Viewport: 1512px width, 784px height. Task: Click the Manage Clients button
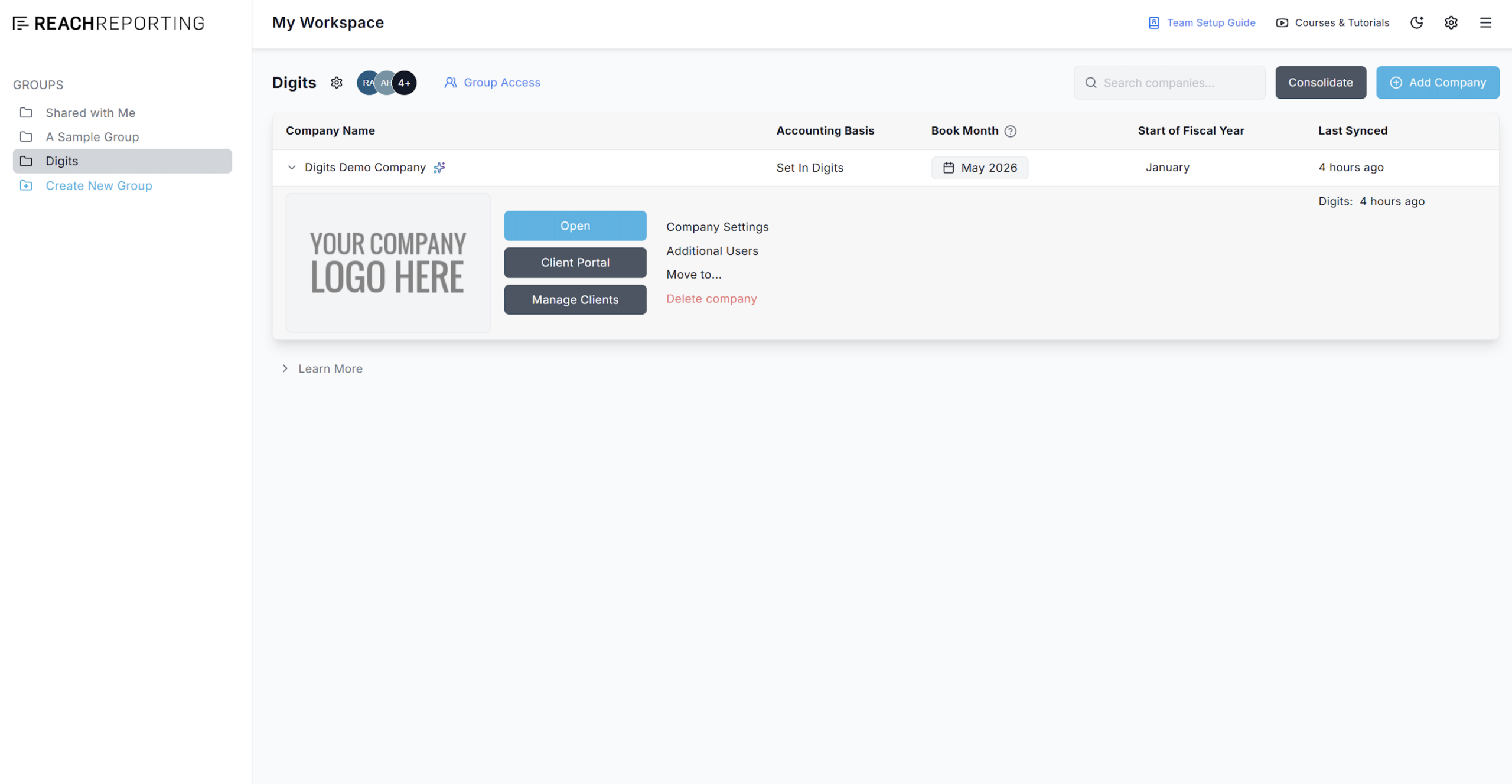[575, 299]
